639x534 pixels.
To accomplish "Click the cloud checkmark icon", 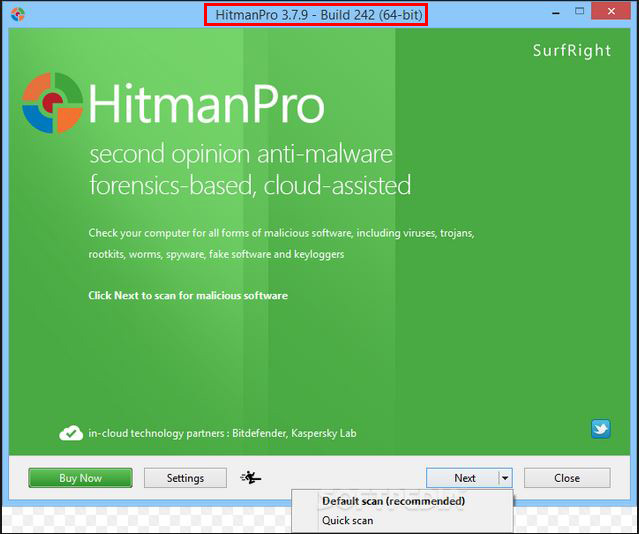I will 71,433.
